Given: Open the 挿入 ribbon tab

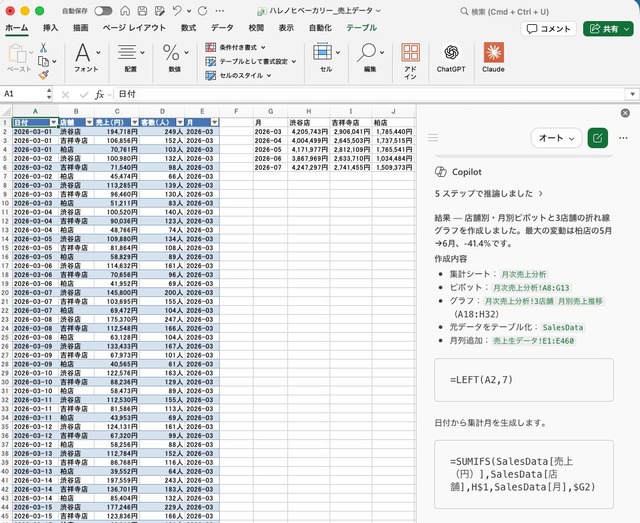Looking at the screenshot, I should tap(50, 28).
